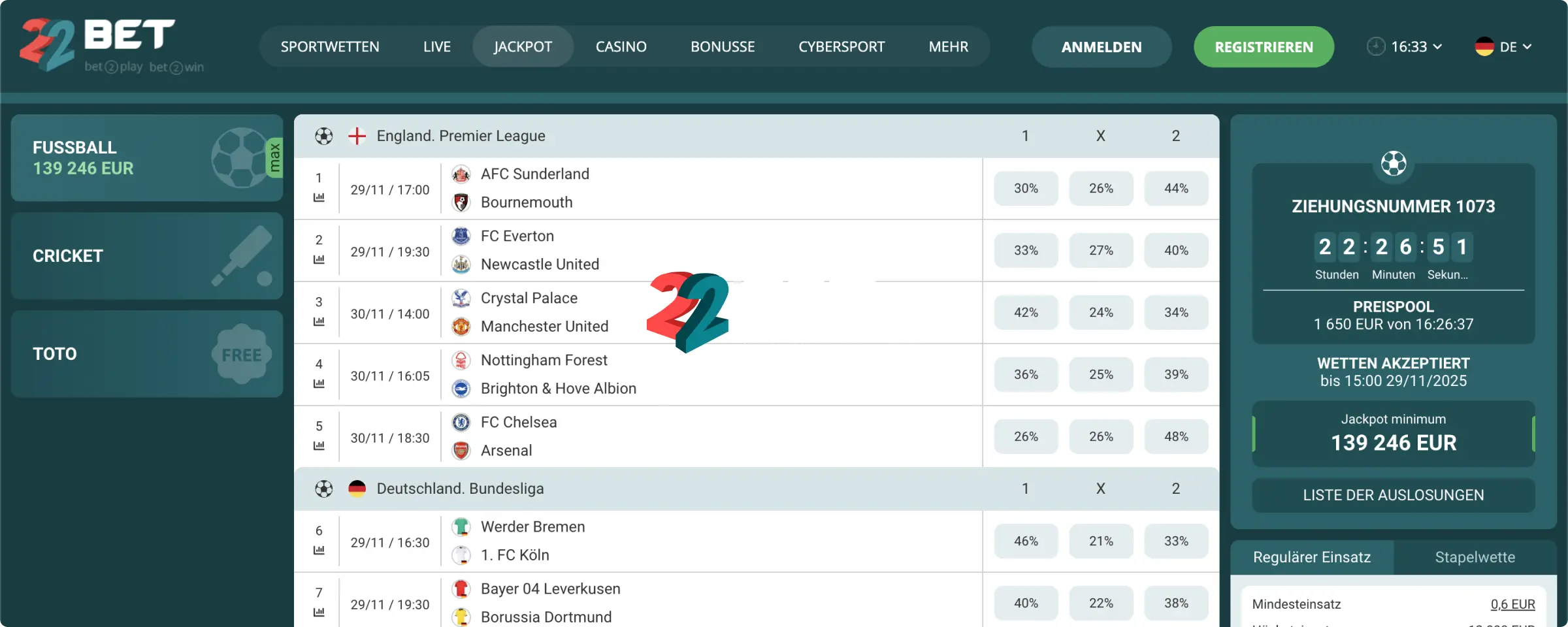This screenshot has height=627, width=1568.
Task: Select 38% away win for Borussia Dortmund
Action: coord(1176,603)
